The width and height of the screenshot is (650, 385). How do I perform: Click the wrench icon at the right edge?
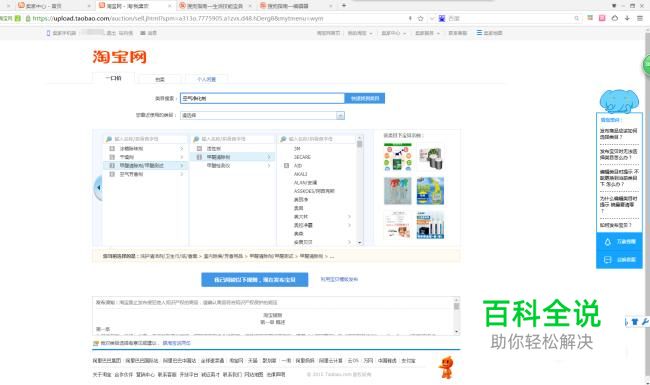pos(645,322)
